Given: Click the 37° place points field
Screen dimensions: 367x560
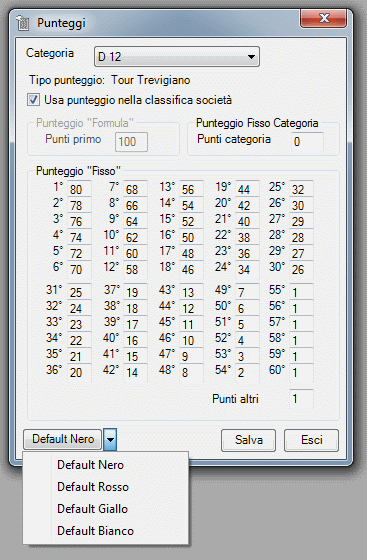Looking at the screenshot, I should tap(135, 292).
